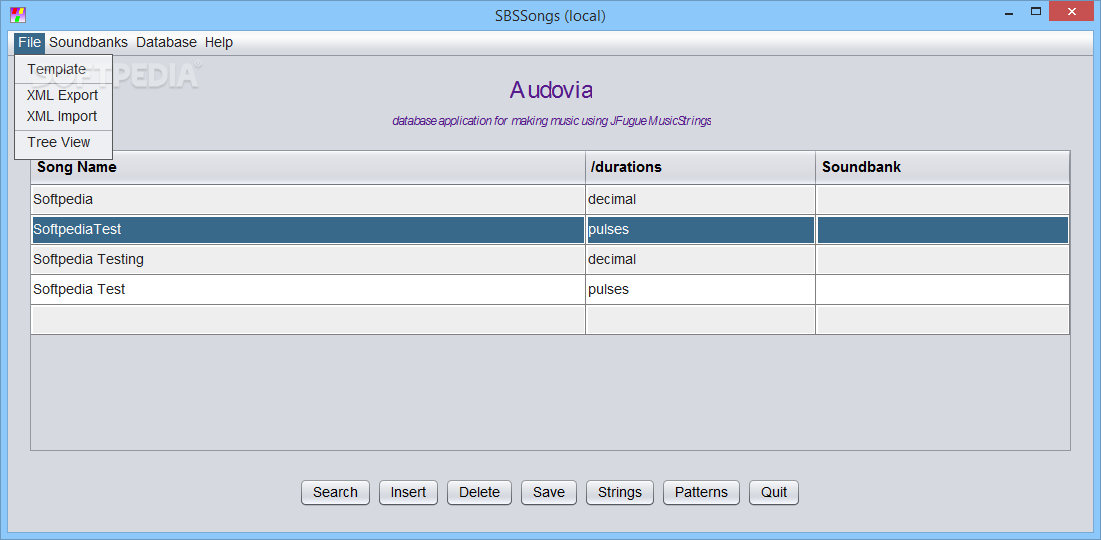Open Strings with its button

(619, 492)
